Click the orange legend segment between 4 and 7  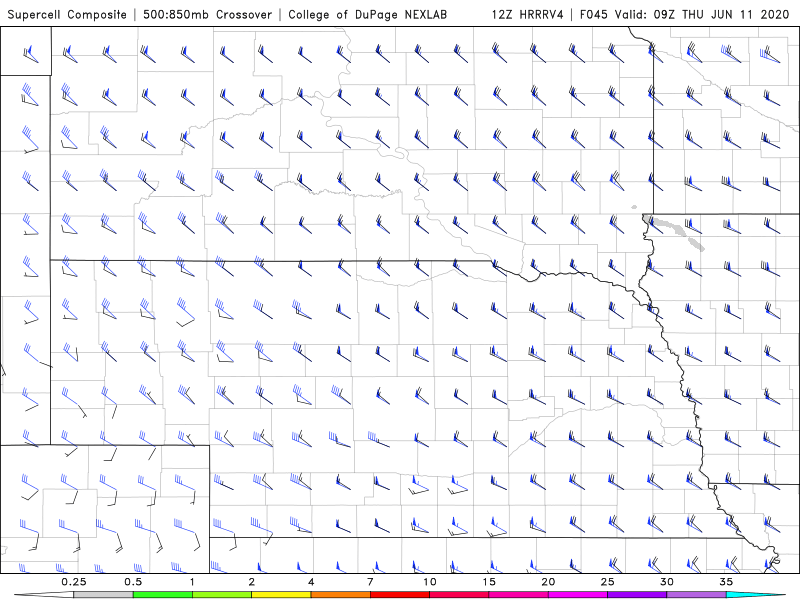(340, 595)
